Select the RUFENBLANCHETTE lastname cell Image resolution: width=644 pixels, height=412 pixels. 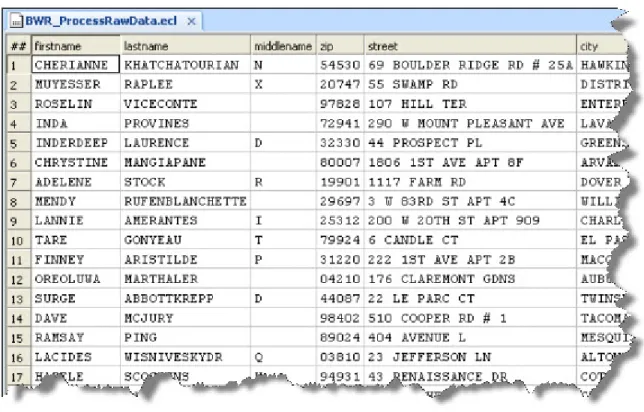click(186, 201)
